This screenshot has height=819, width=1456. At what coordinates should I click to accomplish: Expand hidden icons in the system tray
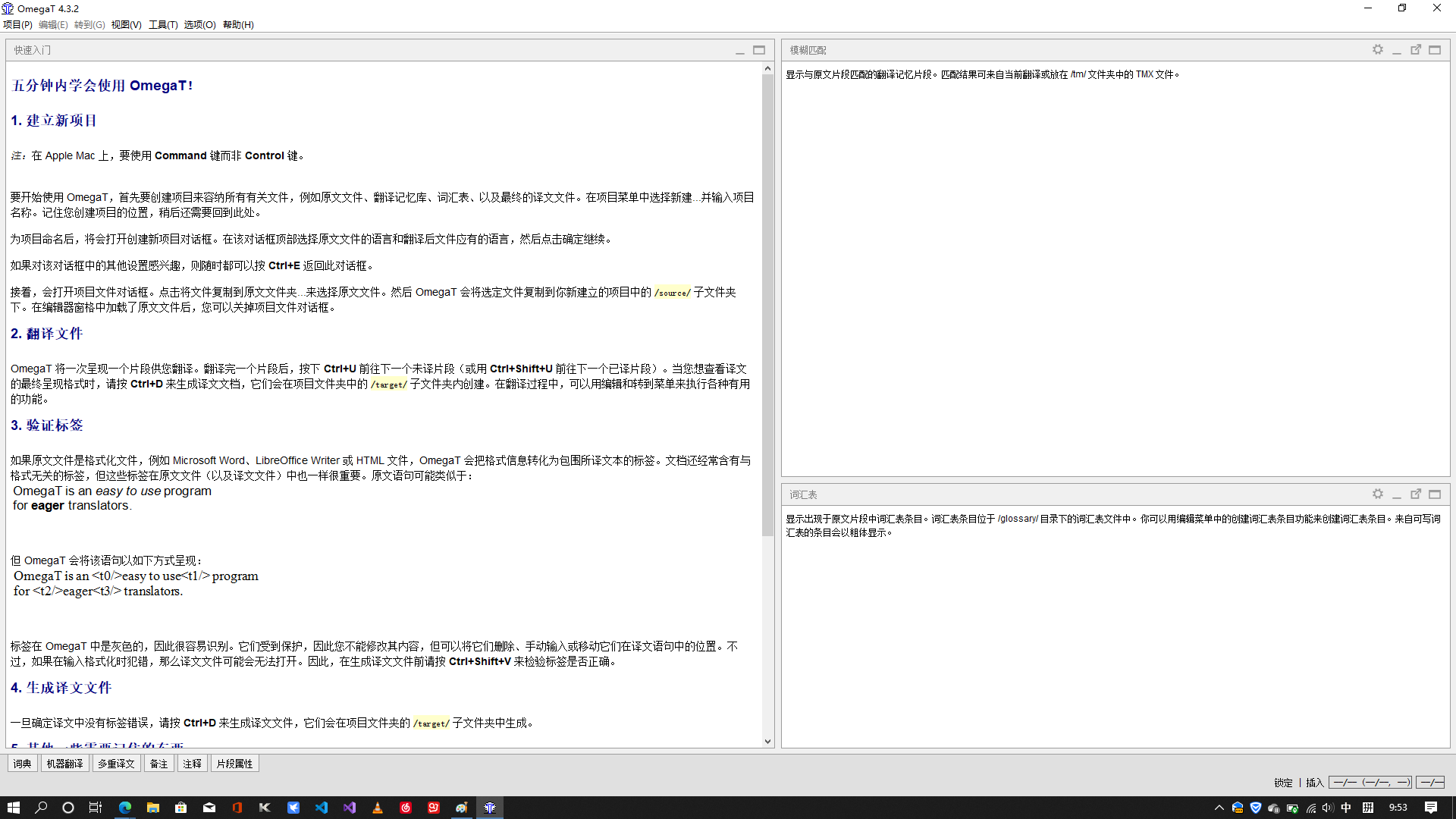click(x=1219, y=808)
